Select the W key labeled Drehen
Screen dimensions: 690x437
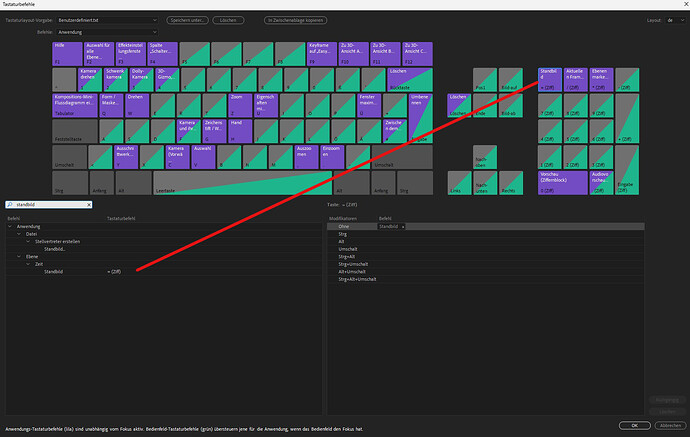tap(137, 106)
